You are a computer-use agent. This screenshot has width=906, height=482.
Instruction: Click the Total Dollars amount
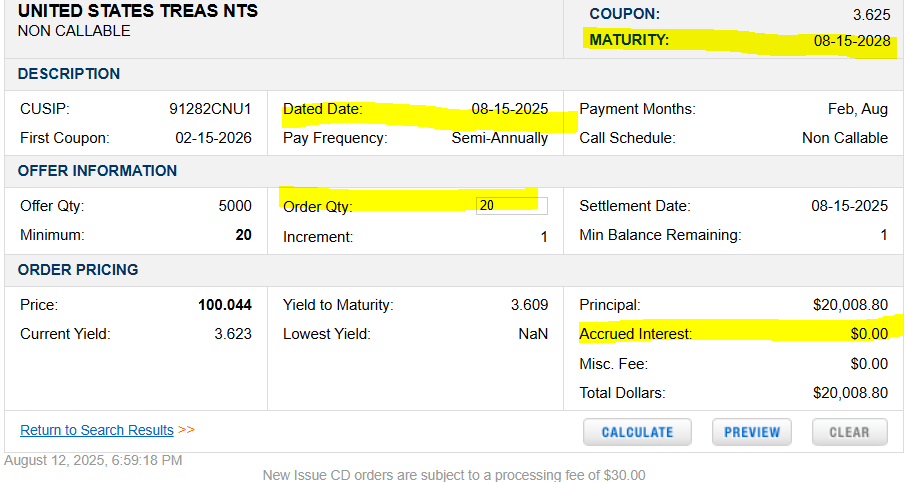[x=850, y=393]
